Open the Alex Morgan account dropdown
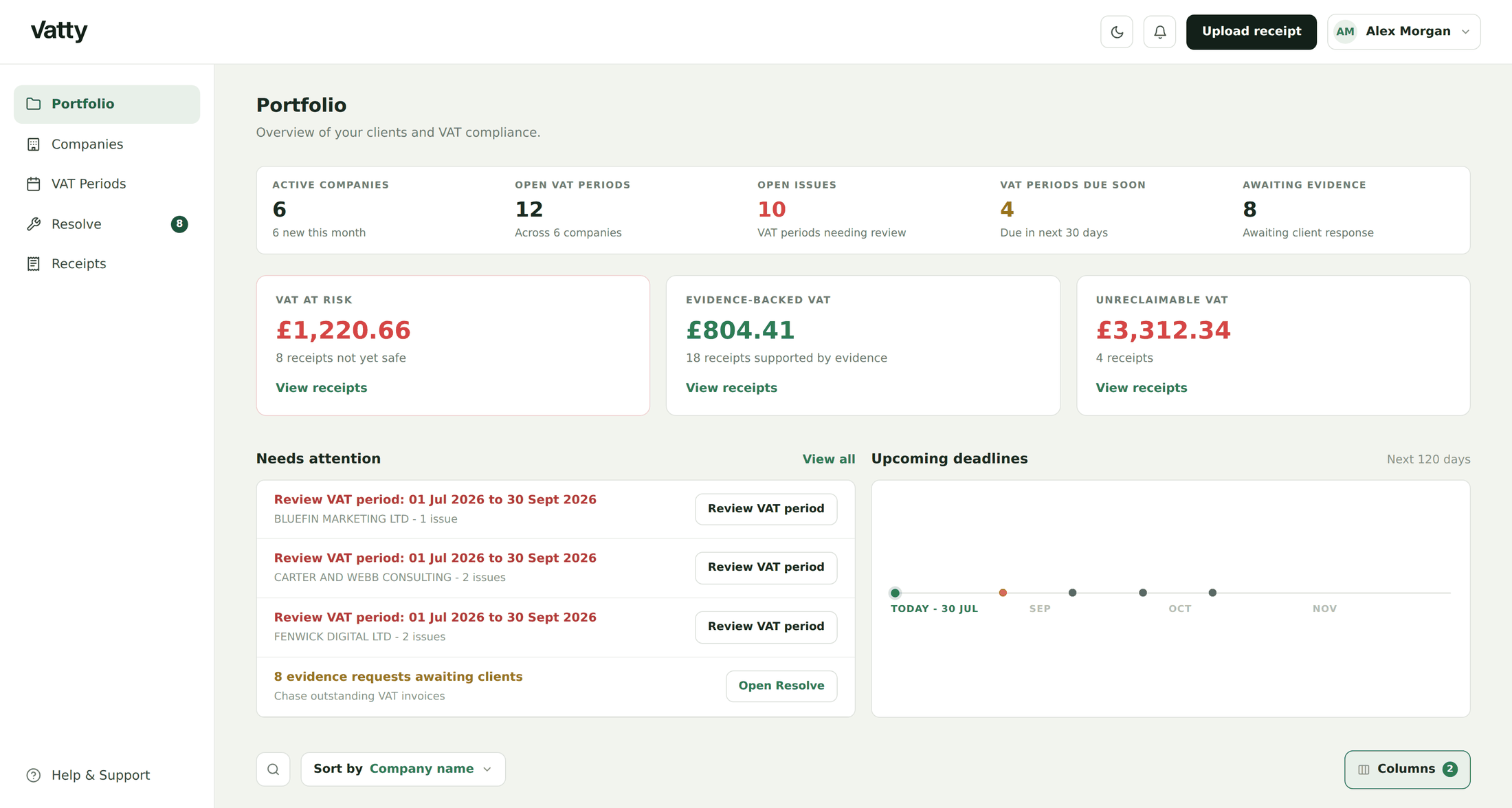1512x808 pixels. (x=1404, y=32)
